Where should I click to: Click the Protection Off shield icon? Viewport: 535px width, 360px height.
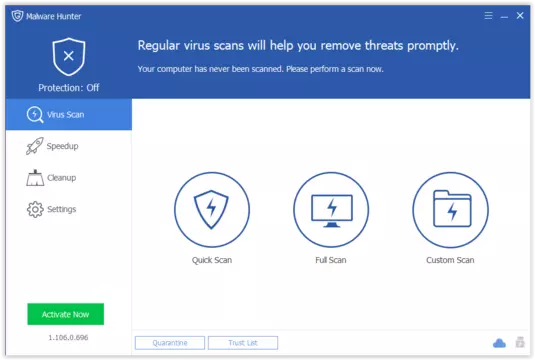coord(69,57)
